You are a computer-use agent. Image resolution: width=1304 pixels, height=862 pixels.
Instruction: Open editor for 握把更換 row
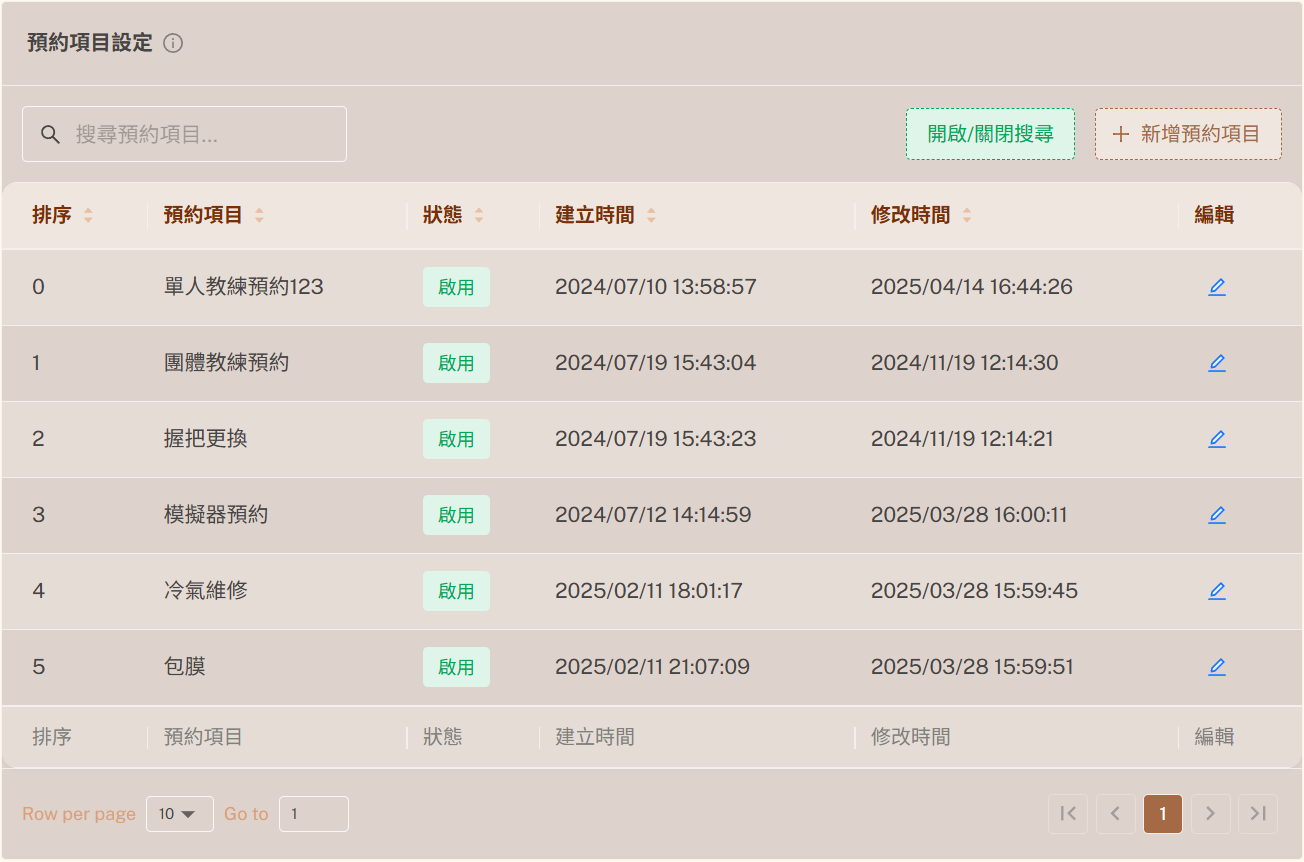point(1216,439)
